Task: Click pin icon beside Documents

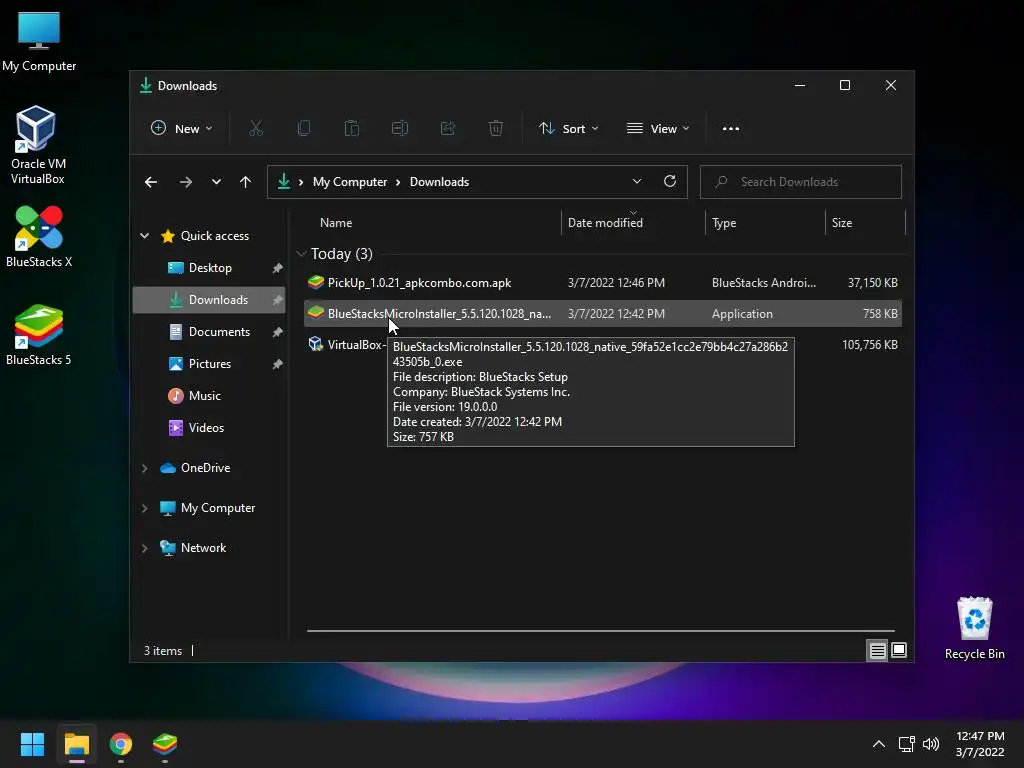Action: [277, 332]
